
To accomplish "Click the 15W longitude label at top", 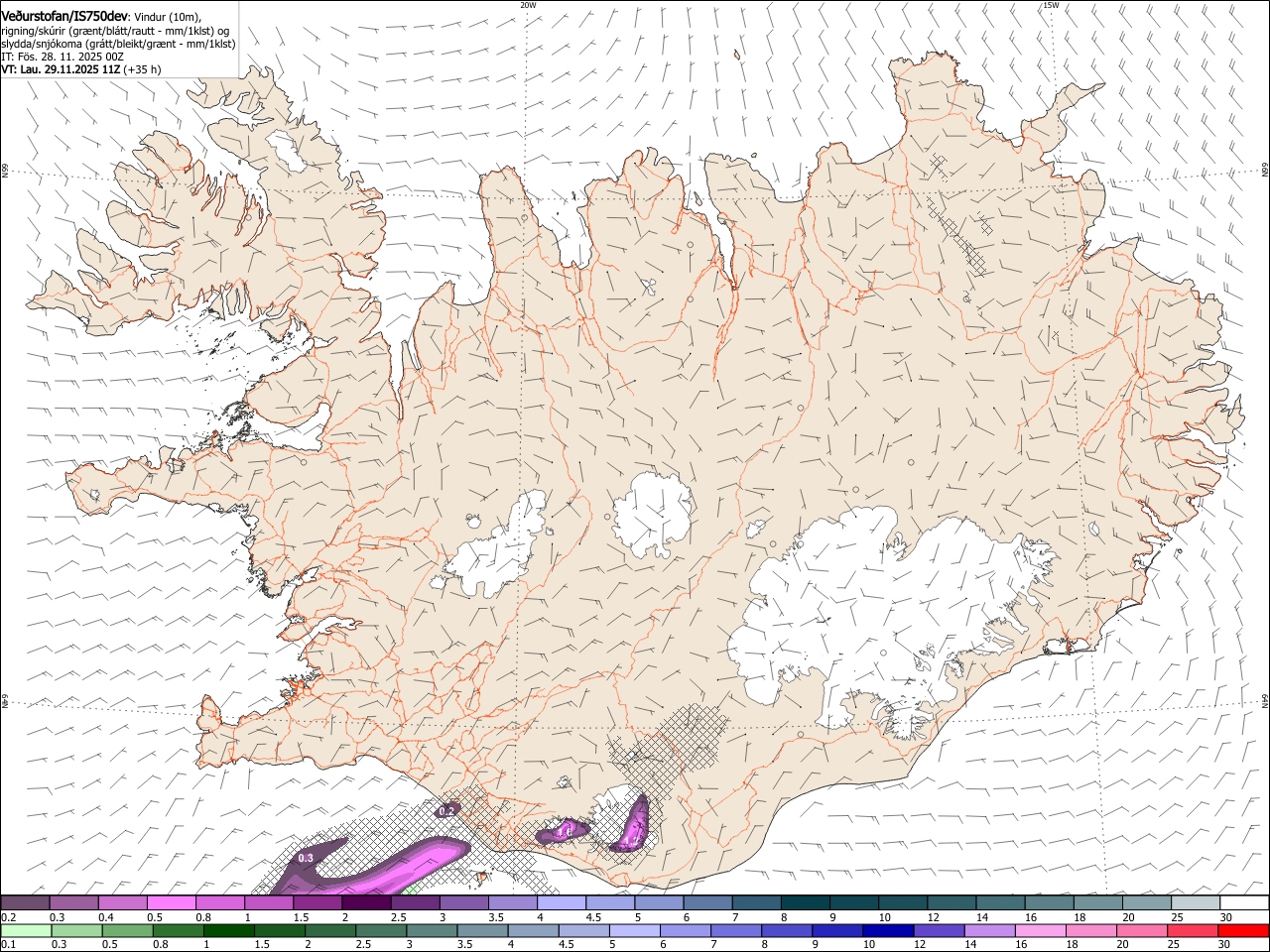I will [1051, 5].
